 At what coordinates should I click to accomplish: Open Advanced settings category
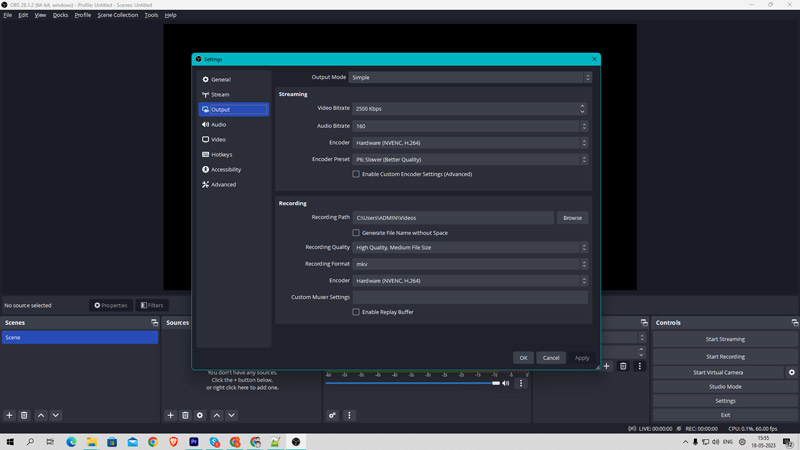tap(233, 185)
